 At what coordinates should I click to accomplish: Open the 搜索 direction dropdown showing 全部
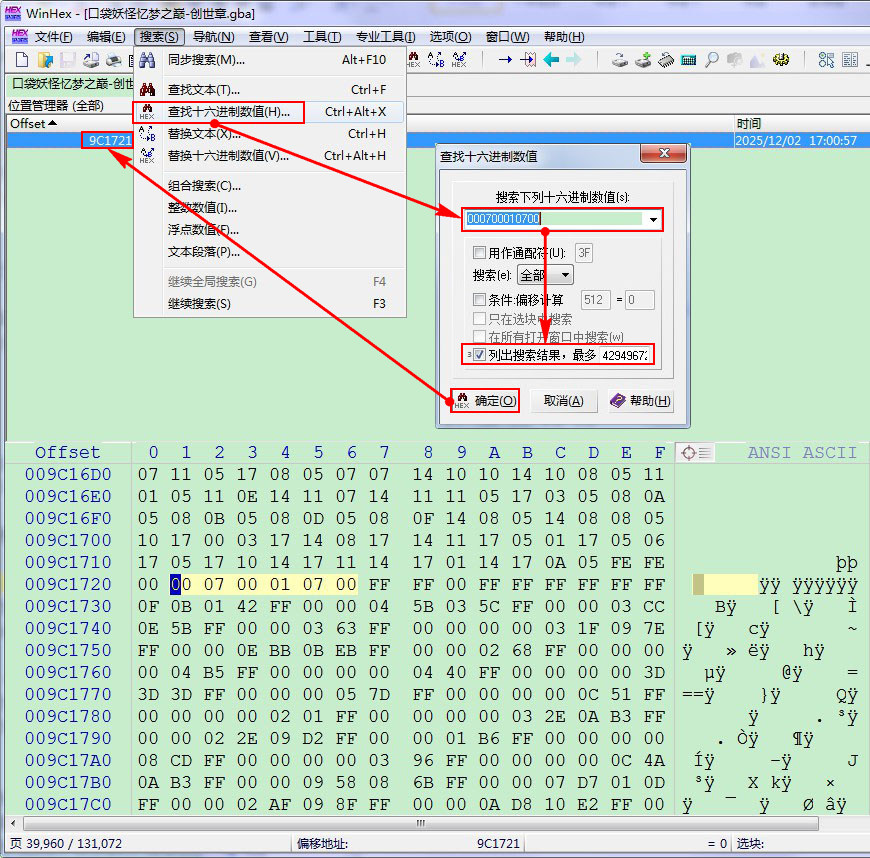click(544, 275)
